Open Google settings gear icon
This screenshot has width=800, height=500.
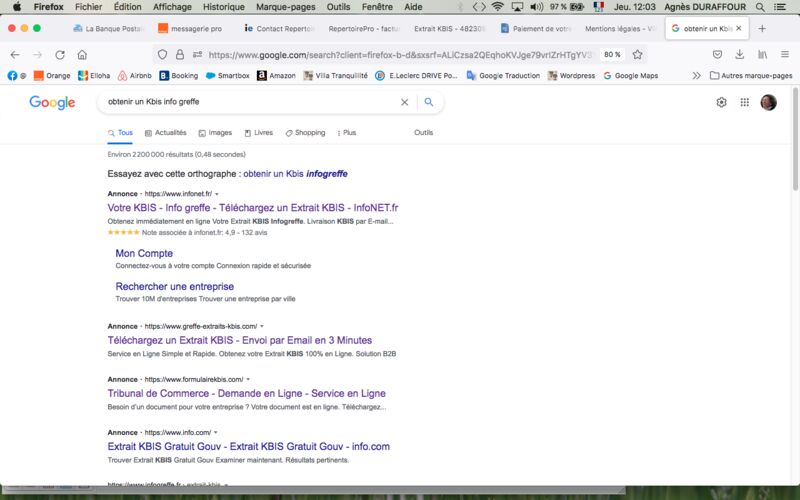point(721,102)
